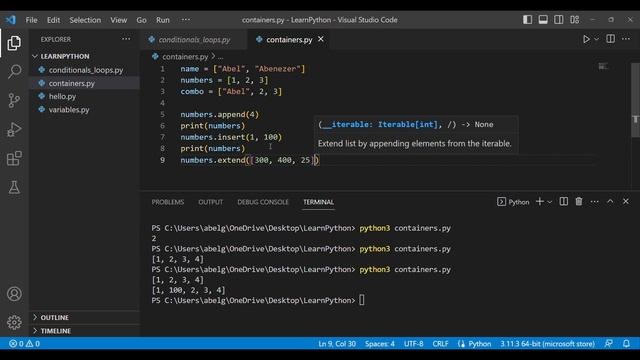Open the Accounts menu icon
Screen dimensions: 640x360
(14, 294)
